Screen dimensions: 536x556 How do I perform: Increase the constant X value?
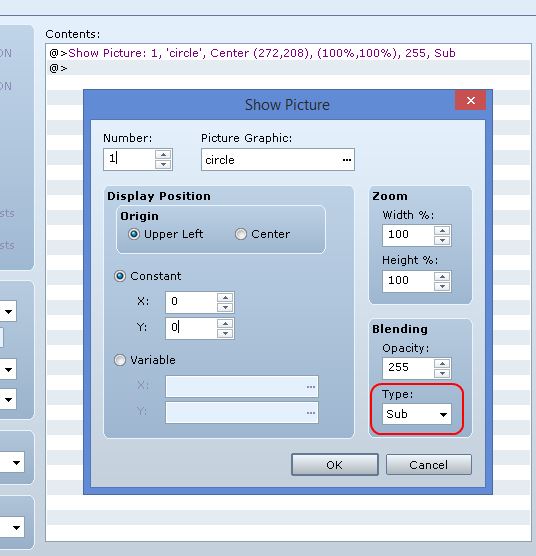tap(225, 297)
